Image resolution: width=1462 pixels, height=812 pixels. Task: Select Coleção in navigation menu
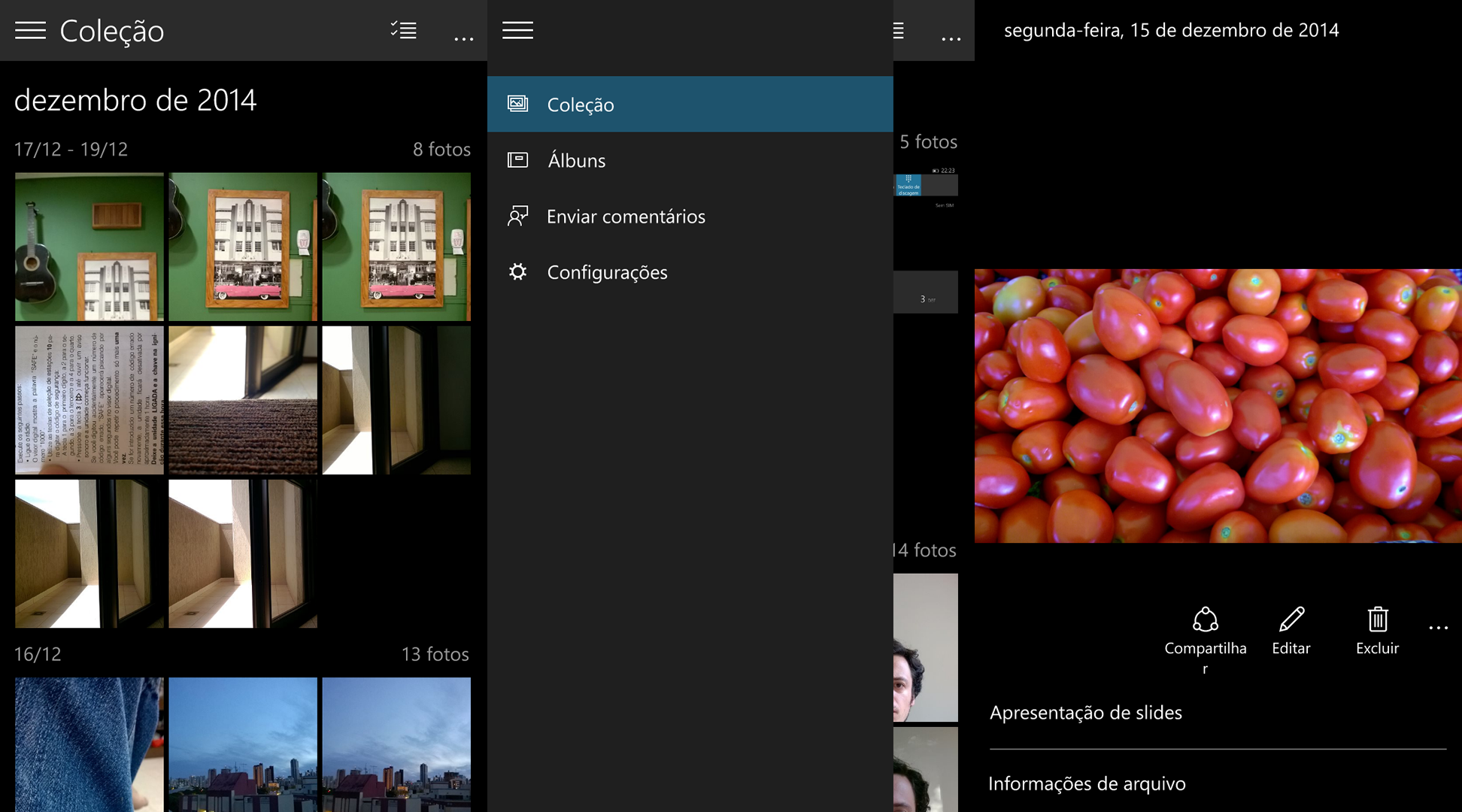coord(580,105)
